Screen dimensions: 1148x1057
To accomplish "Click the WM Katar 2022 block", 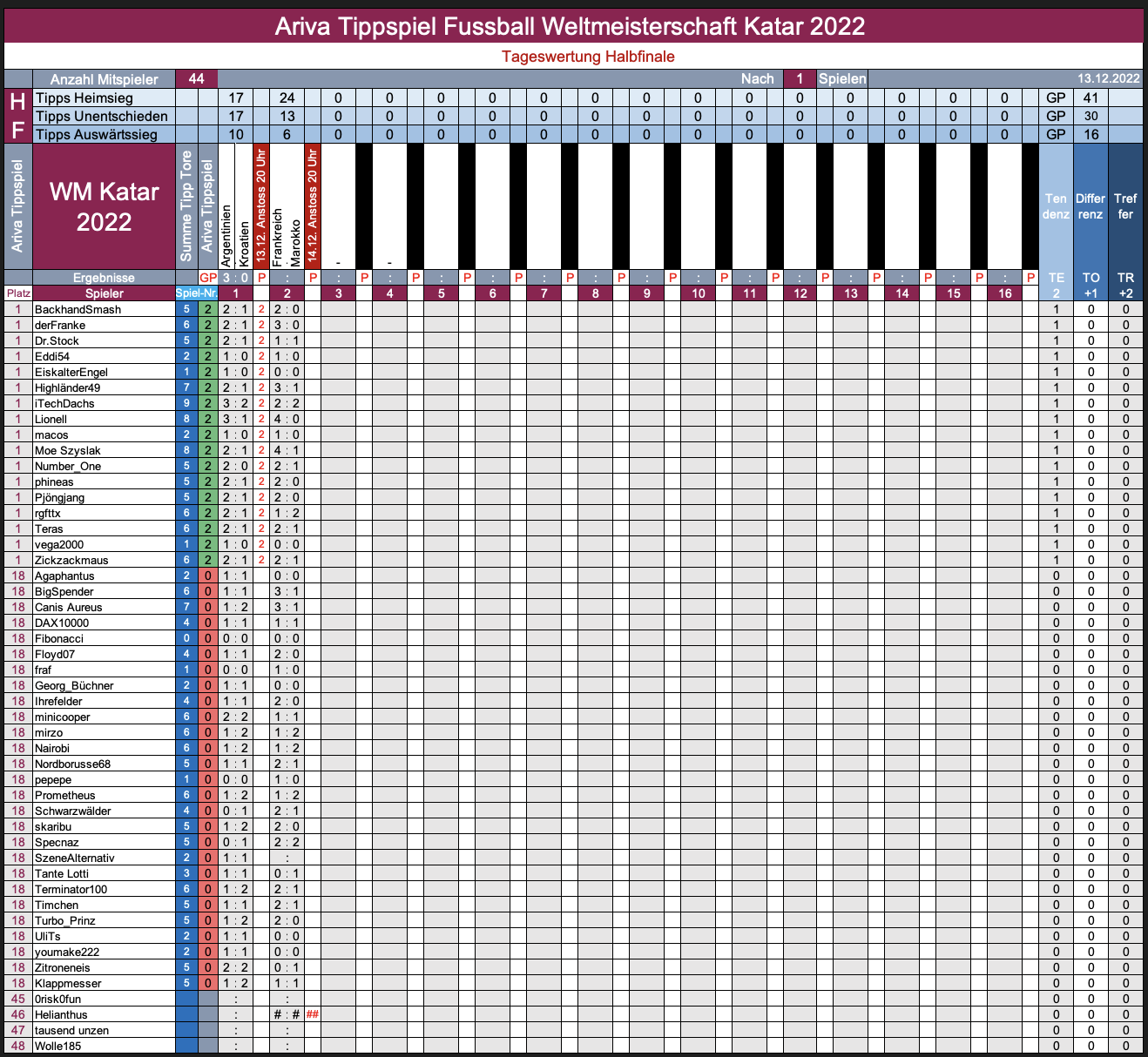I will click(104, 207).
